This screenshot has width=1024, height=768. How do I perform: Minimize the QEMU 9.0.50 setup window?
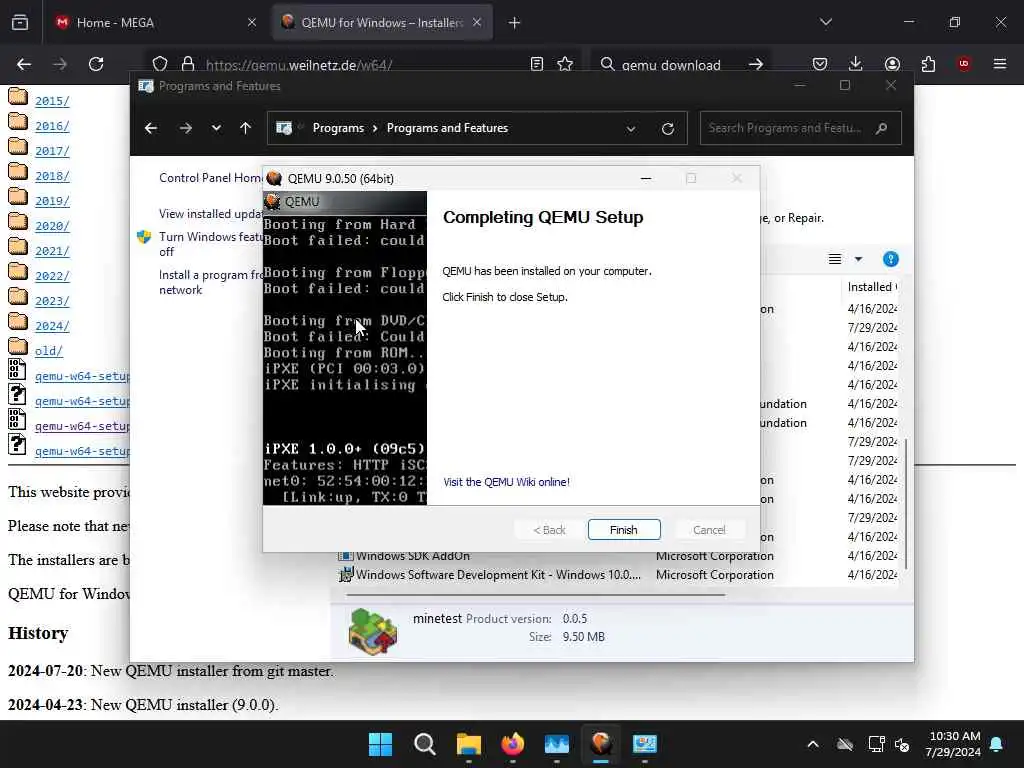[x=646, y=178]
